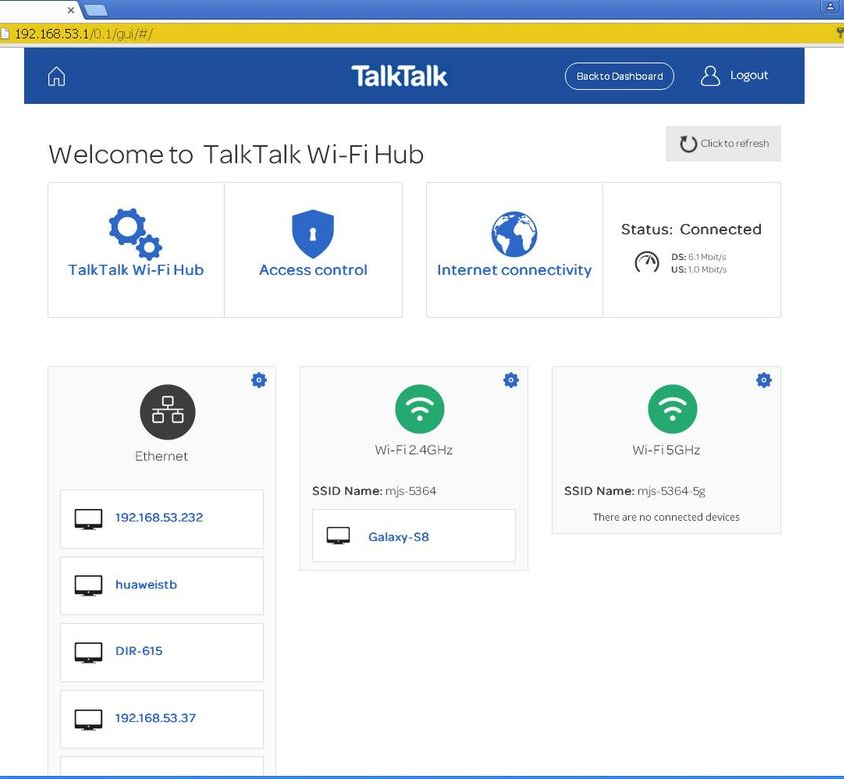Open Ethernet settings gear icon
This screenshot has width=844, height=779.
coord(259,380)
